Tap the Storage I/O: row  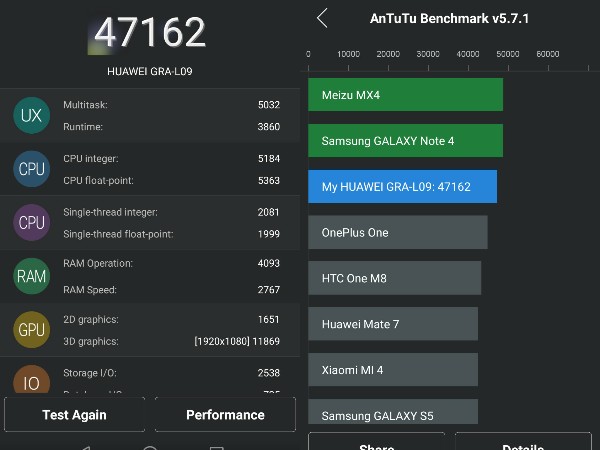(171, 373)
